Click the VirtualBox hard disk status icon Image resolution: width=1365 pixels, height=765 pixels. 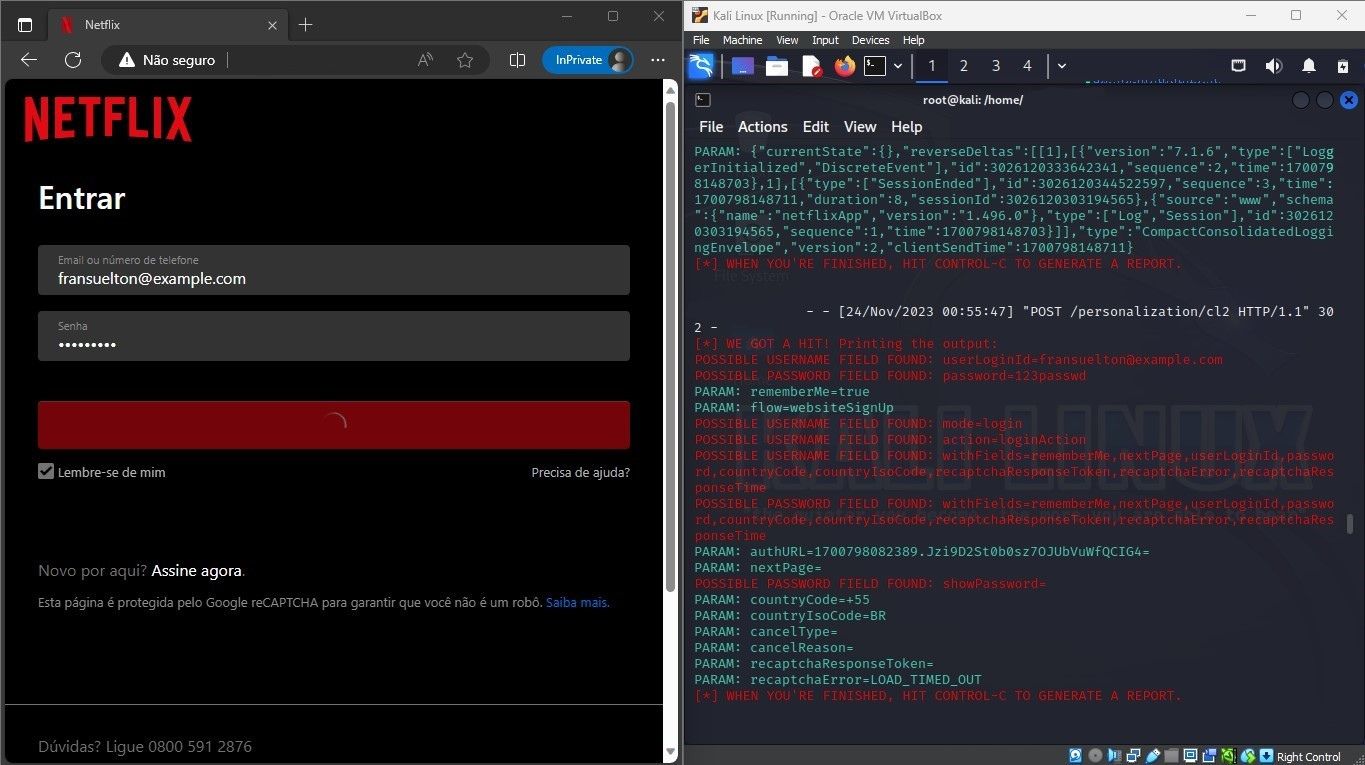[1076, 756]
